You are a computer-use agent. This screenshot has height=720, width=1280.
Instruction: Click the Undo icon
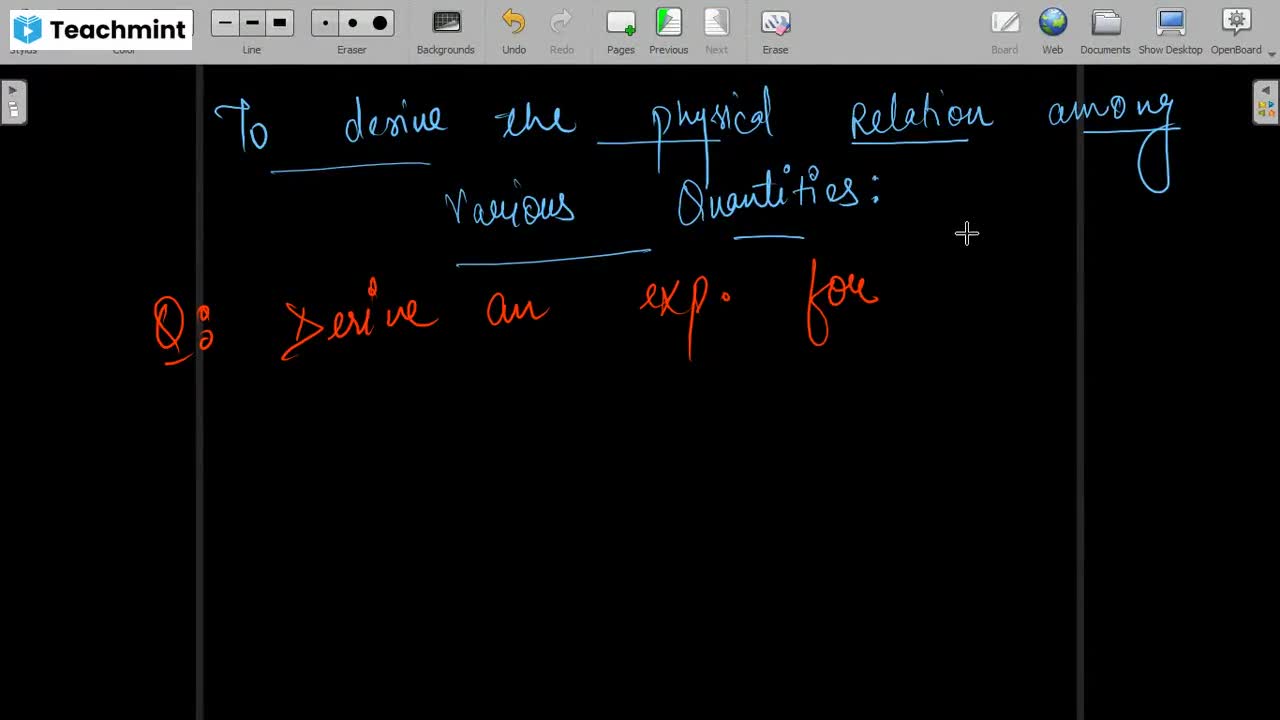[513, 23]
